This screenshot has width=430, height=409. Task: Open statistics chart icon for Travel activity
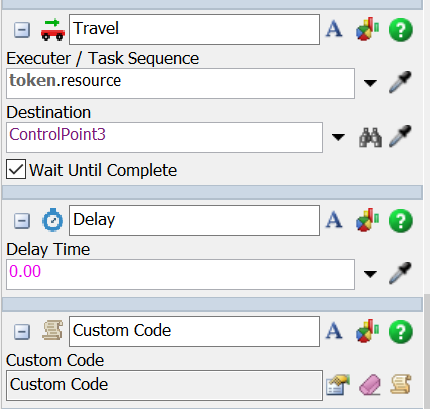(367, 29)
